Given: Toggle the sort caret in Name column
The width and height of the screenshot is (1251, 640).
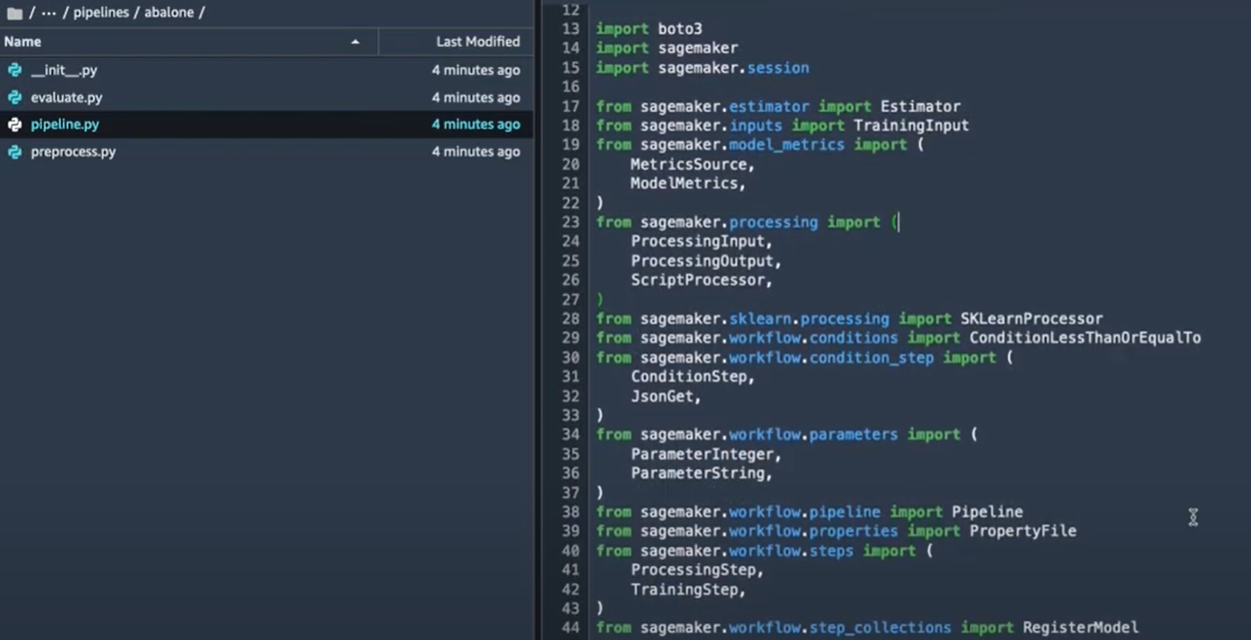Looking at the screenshot, I should pos(355,42).
